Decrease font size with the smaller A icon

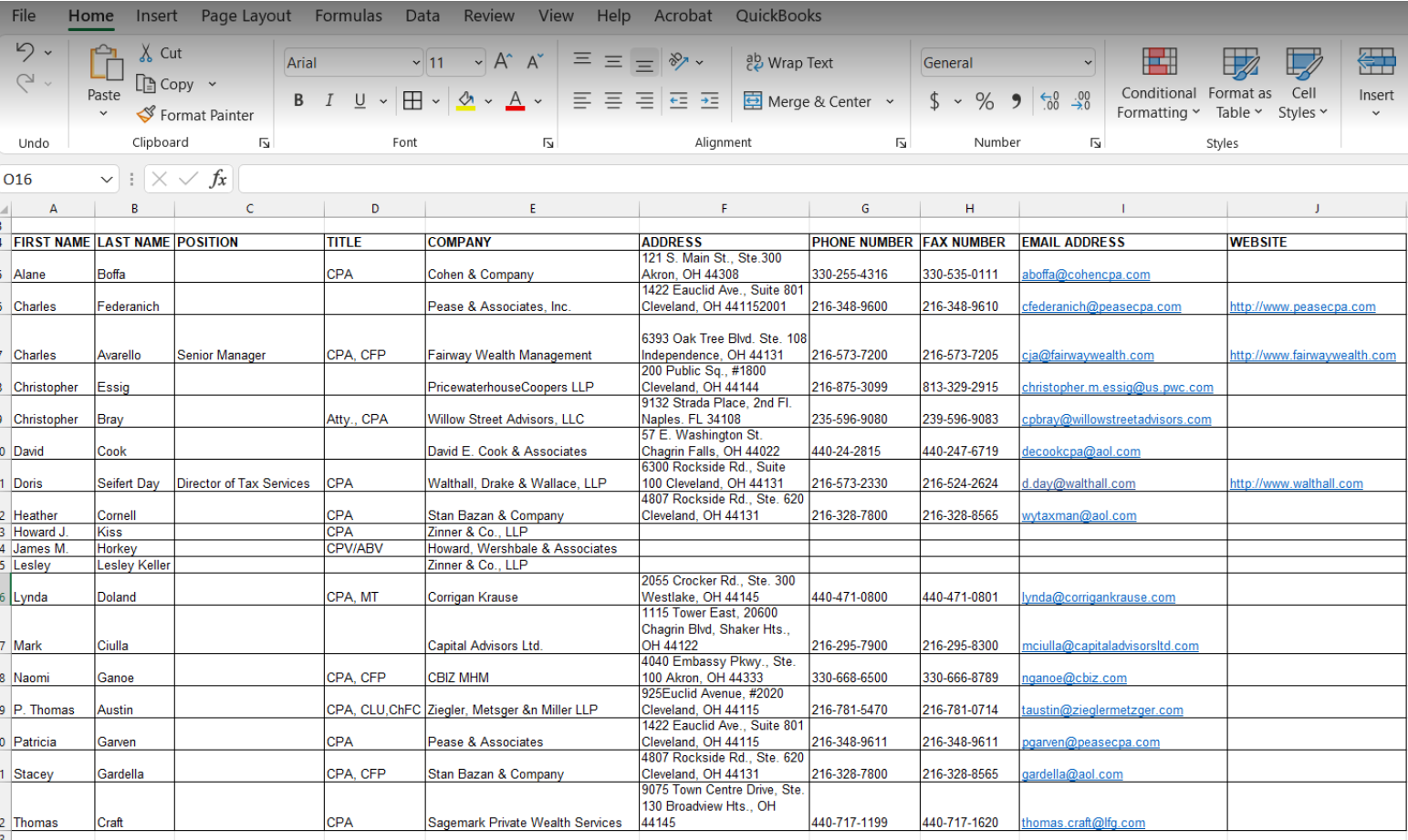click(535, 62)
